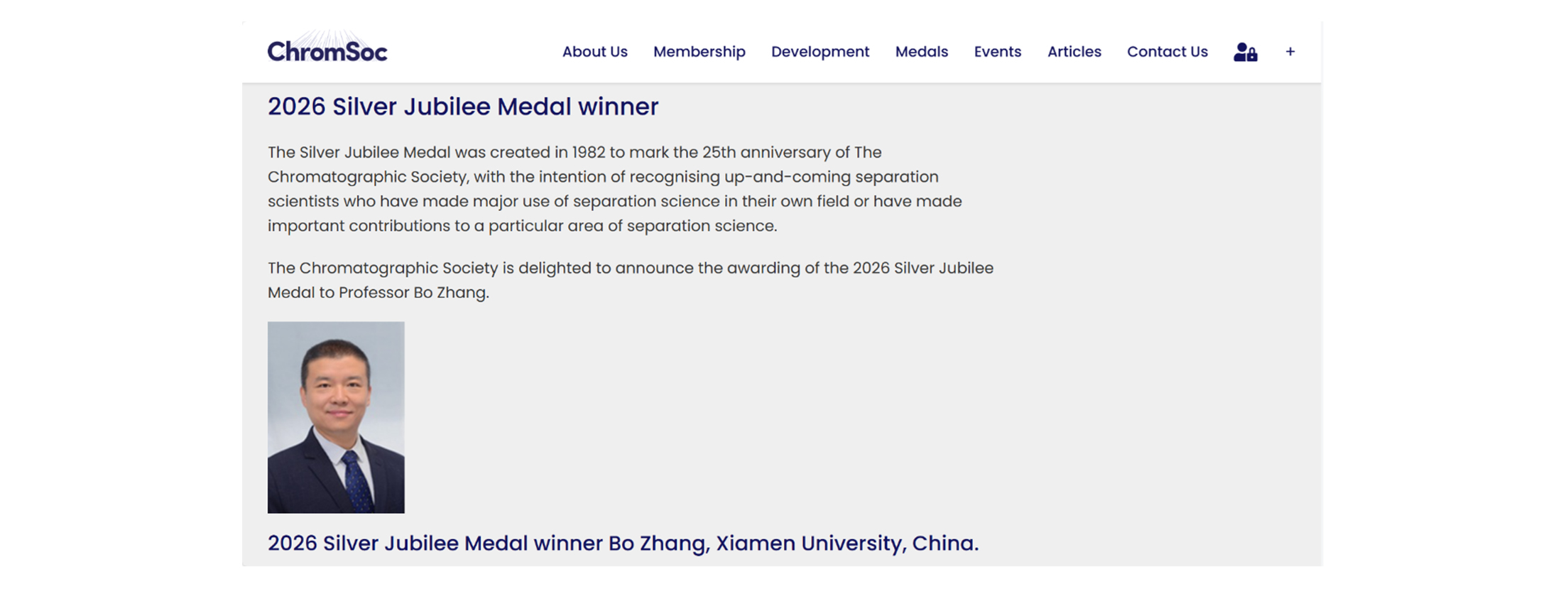Image resolution: width=1568 pixels, height=604 pixels.
Task: Expand the plus icon in navigation
Action: coord(1290,52)
